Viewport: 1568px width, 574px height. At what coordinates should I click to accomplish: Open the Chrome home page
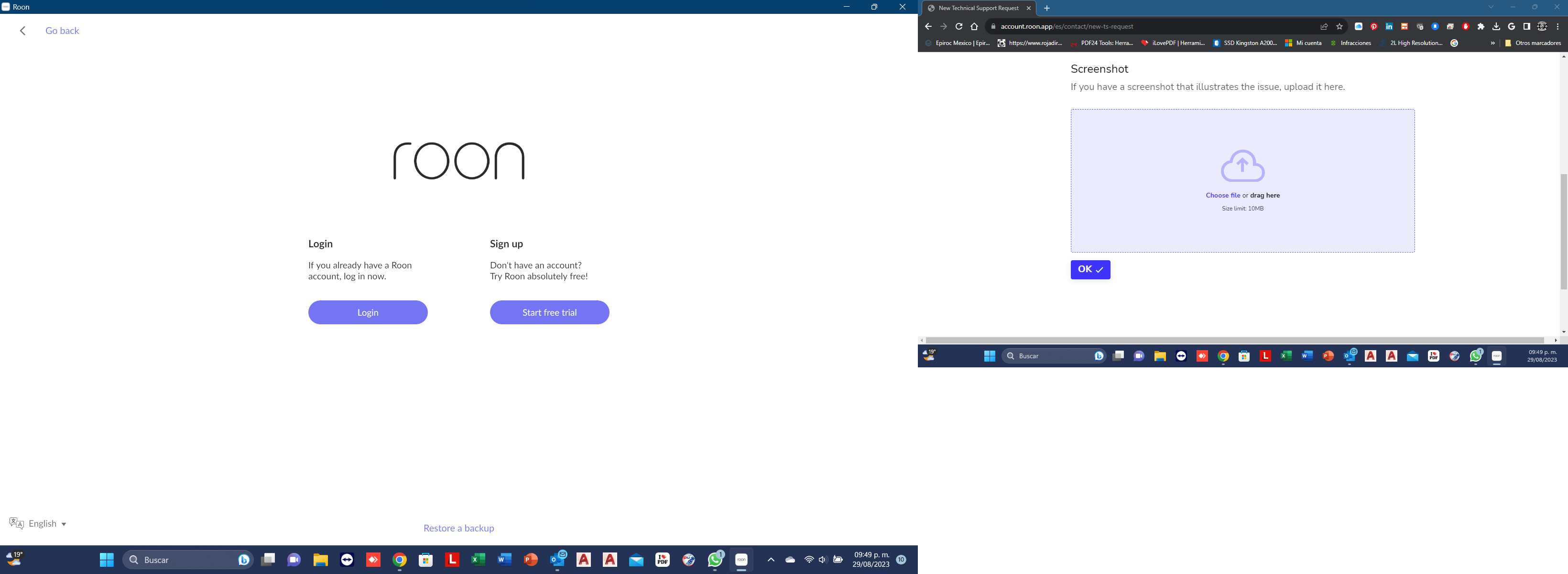pyautogui.click(x=974, y=26)
